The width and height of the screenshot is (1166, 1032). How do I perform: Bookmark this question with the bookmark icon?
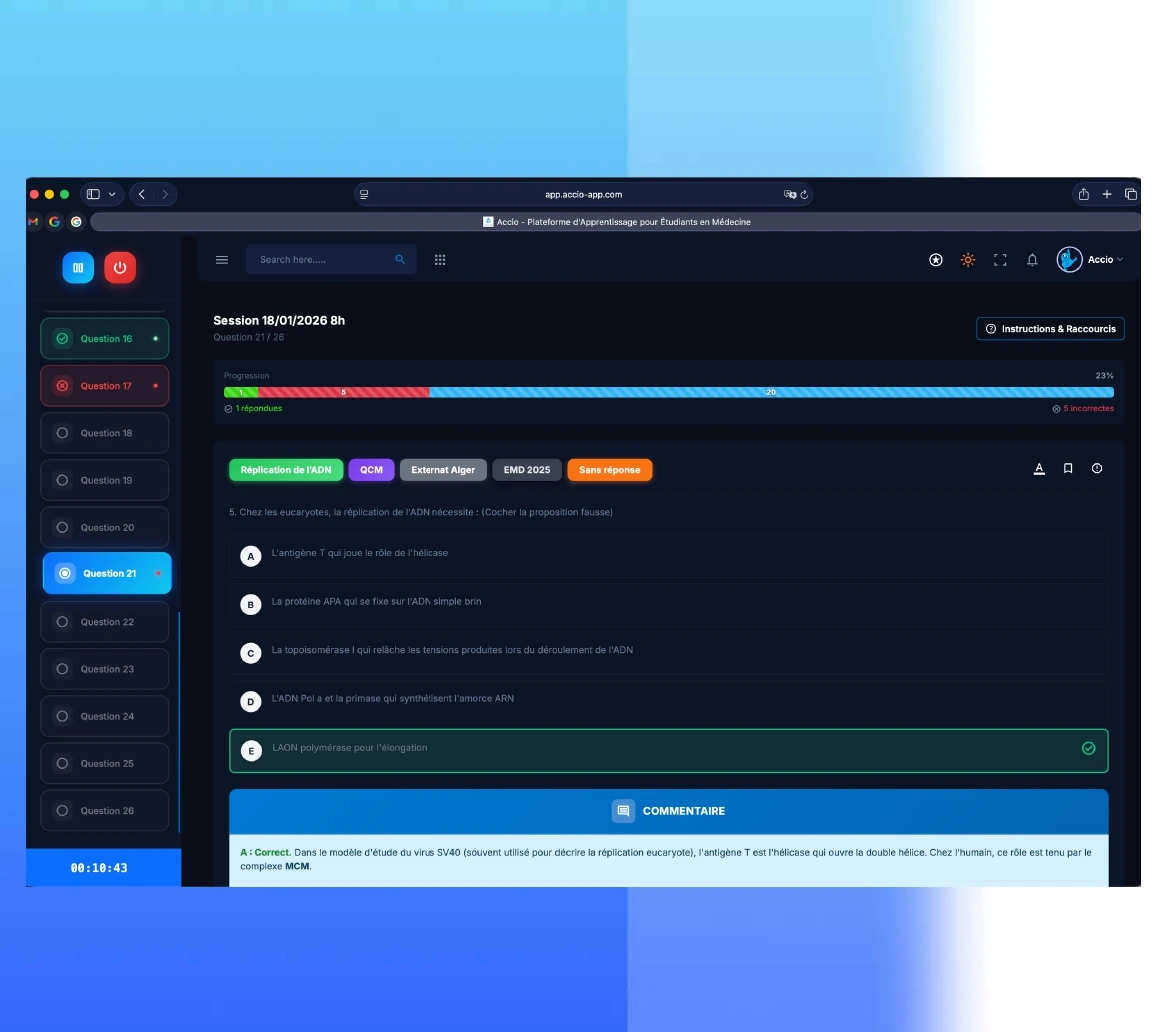(1068, 469)
